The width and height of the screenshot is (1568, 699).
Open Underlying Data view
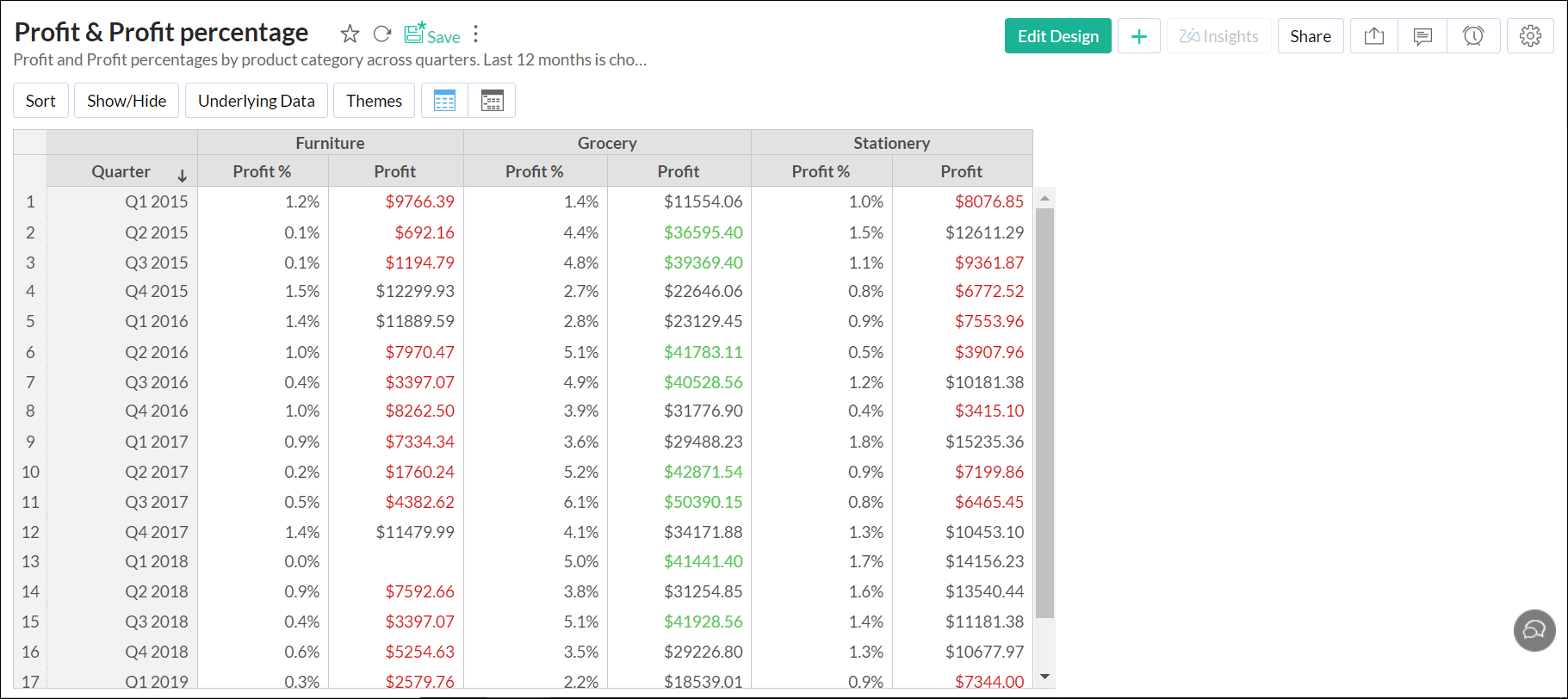pyautogui.click(x=257, y=101)
